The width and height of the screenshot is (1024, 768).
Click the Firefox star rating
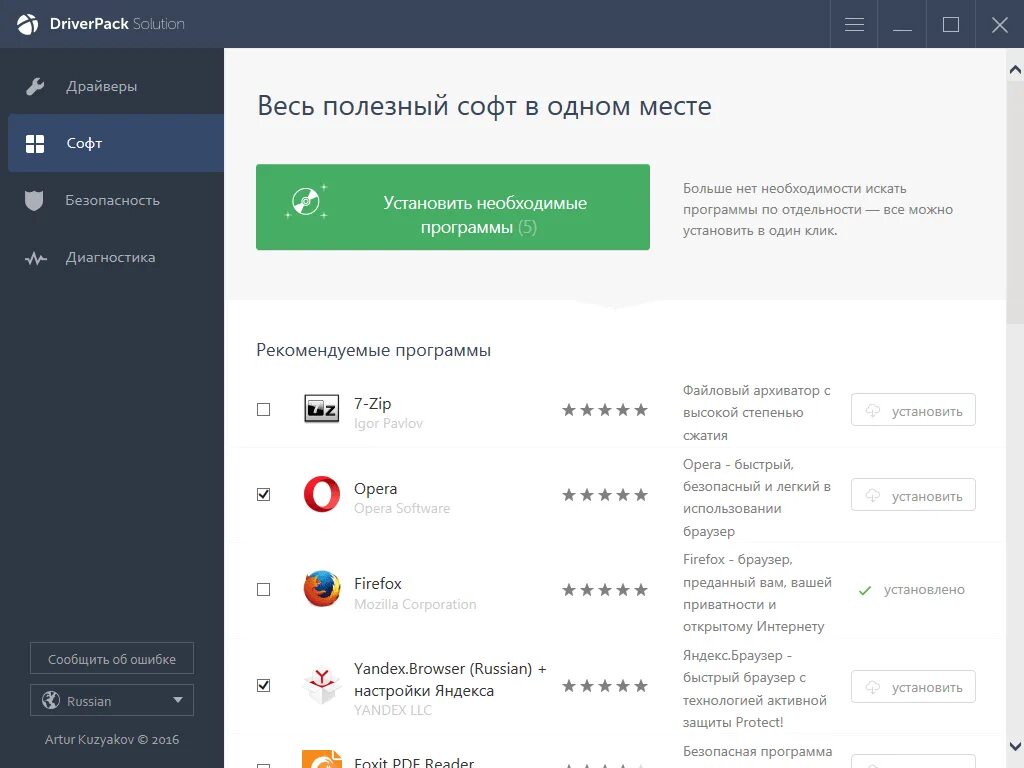(x=605, y=590)
